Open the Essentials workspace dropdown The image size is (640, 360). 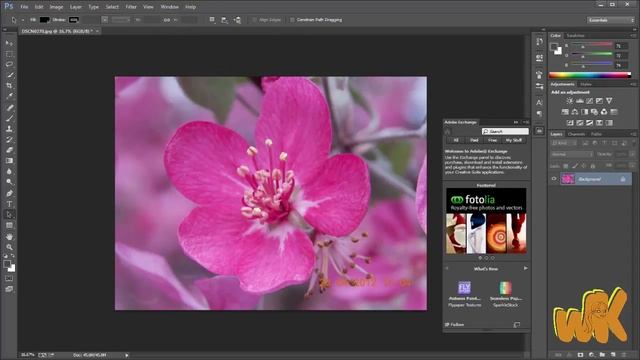point(611,20)
